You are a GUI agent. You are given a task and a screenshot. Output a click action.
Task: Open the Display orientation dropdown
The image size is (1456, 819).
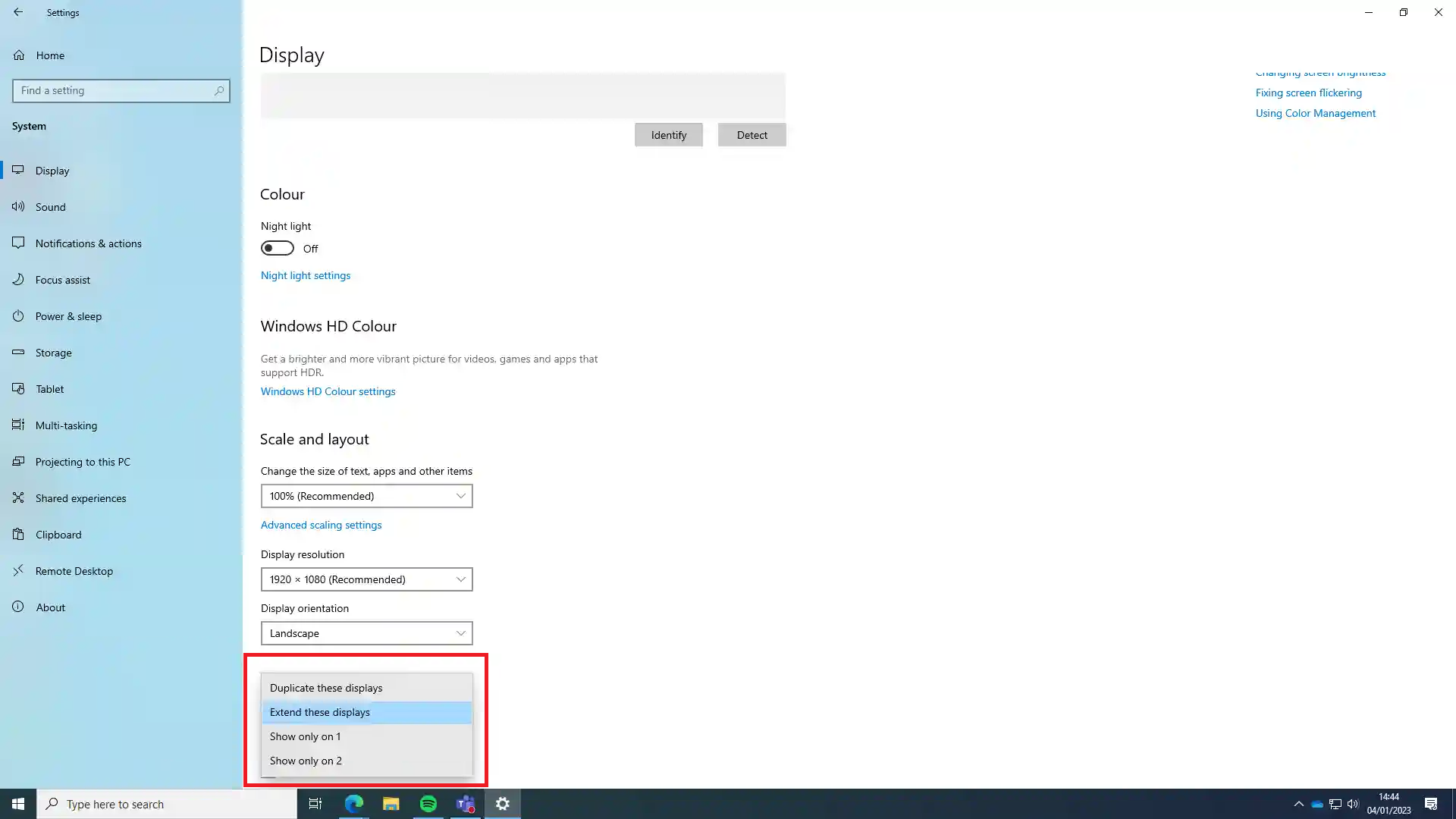click(x=366, y=632)
